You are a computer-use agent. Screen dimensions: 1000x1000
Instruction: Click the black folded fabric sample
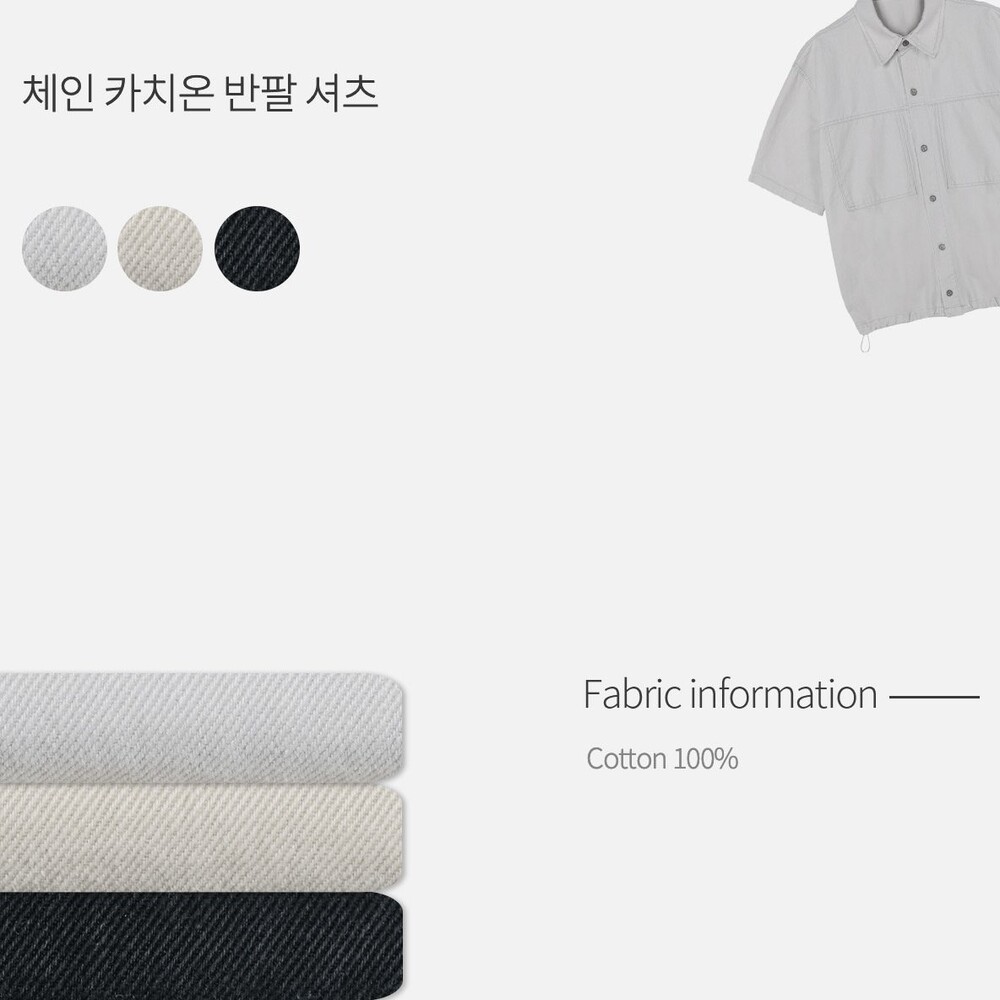(202, 946)
